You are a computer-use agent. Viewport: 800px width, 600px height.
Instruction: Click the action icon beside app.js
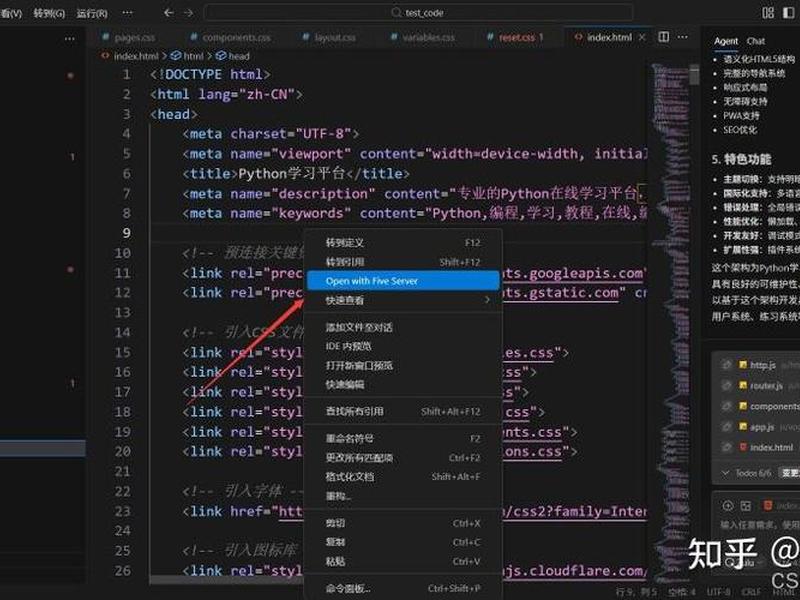(x=727, y=427)
